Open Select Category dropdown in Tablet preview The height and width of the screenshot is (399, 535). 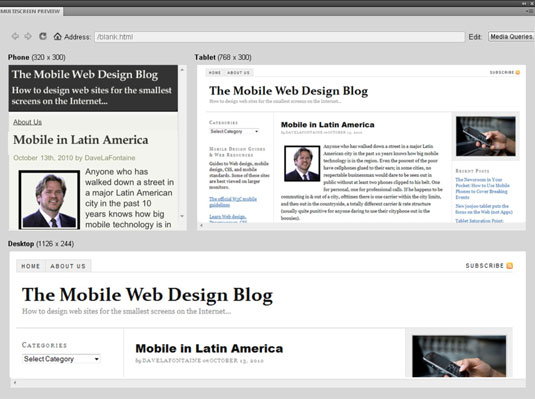234,131
